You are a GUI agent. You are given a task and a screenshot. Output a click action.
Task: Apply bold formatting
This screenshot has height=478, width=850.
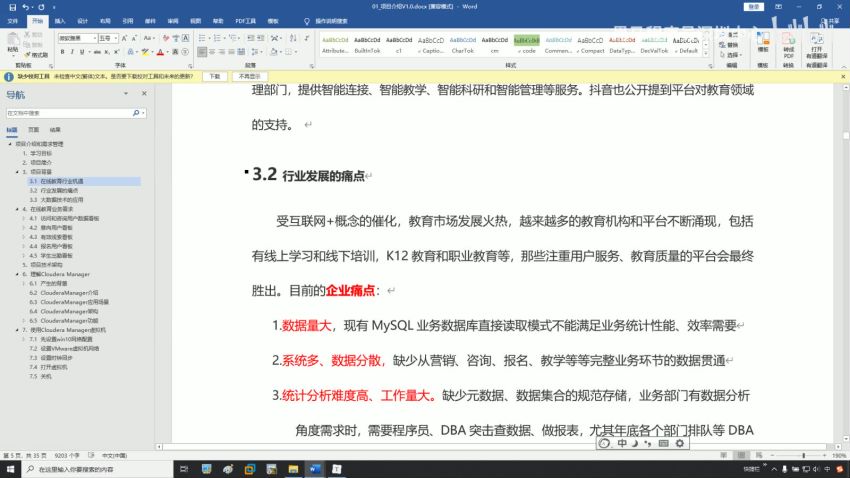pos(62,52)
